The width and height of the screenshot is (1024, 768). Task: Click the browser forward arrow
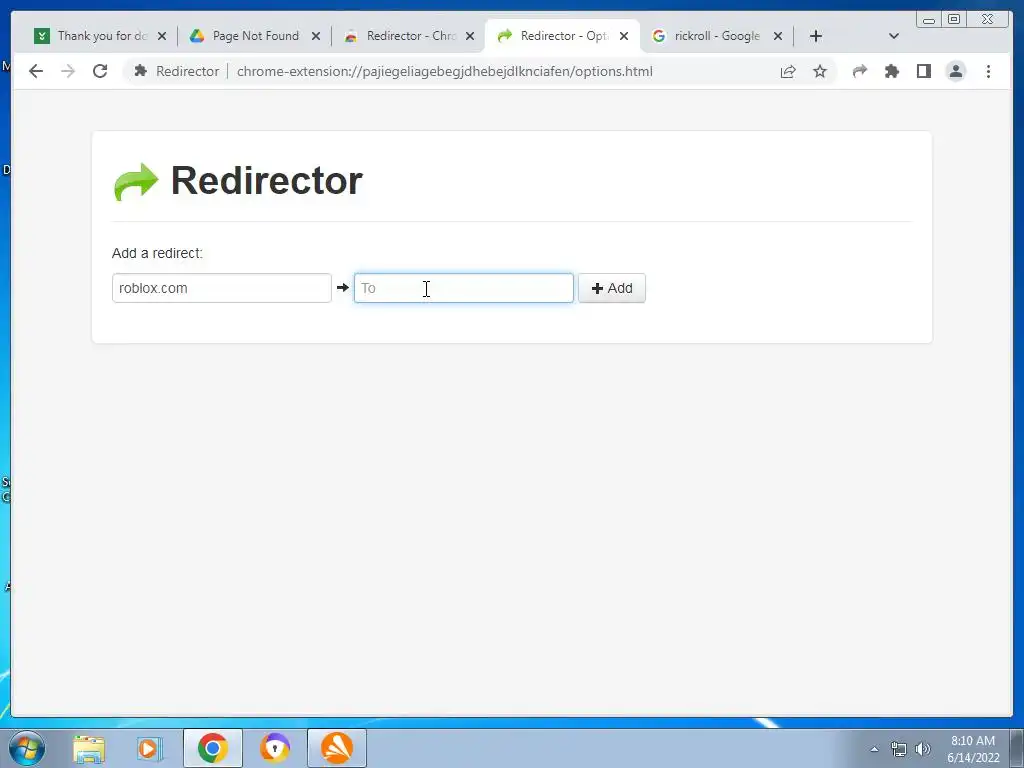click(x=68, y=71)
